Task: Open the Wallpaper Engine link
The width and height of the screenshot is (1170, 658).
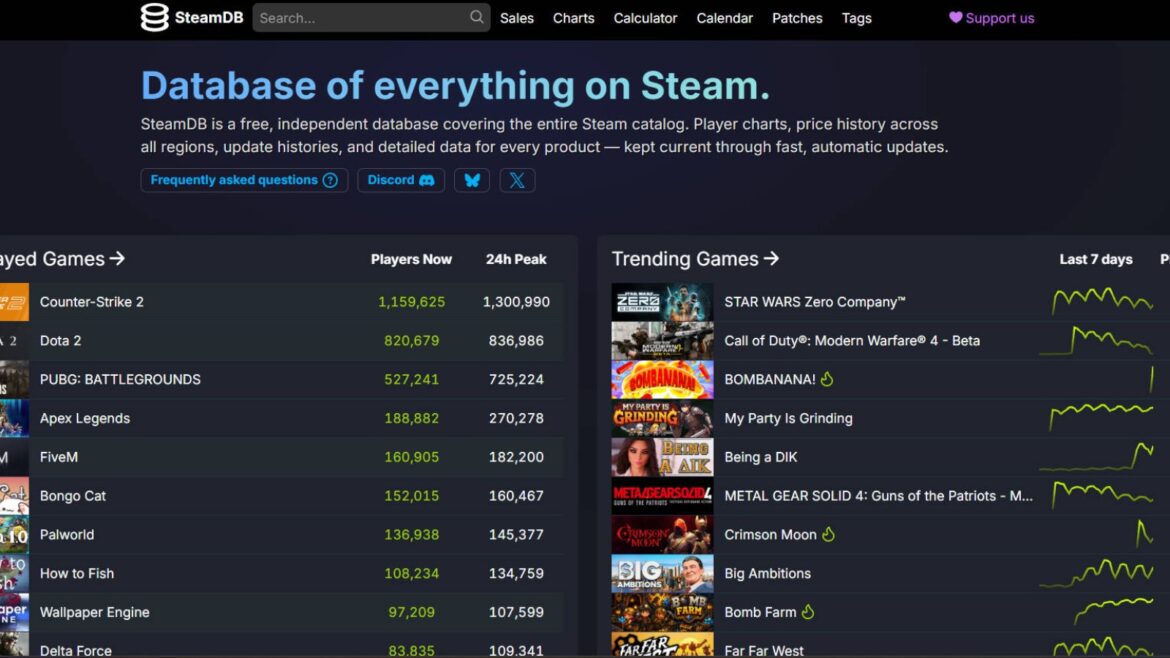Action: click(x=94, y=612)
